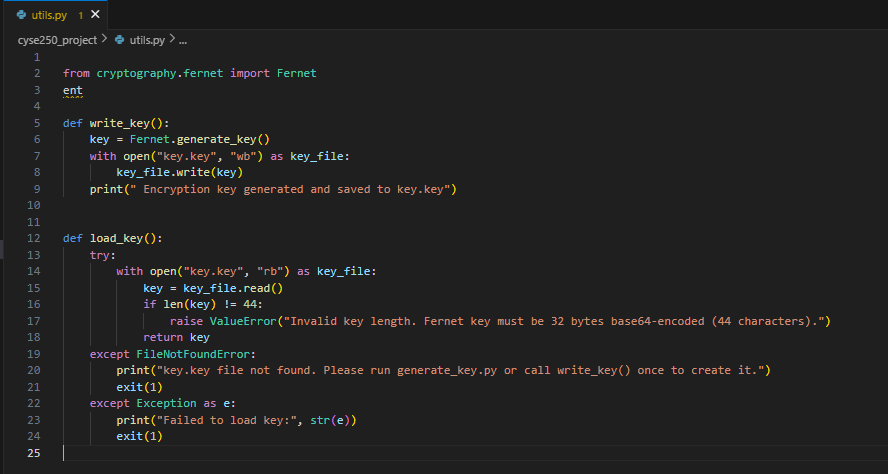Click line number 5 in the gutter
The image size is (888, 474).
36,123
